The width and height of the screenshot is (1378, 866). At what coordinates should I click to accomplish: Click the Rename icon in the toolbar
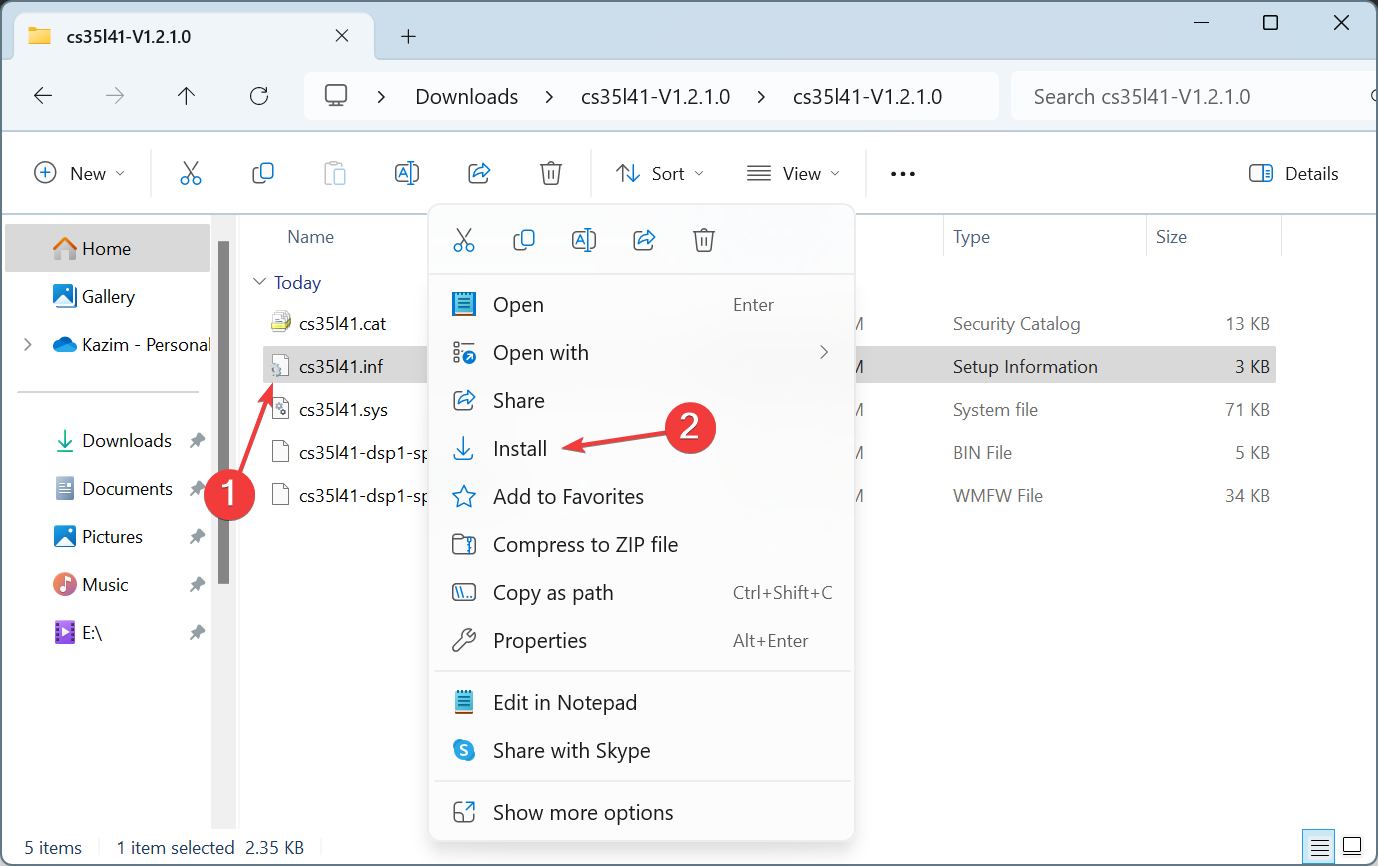tap(407, 173)
